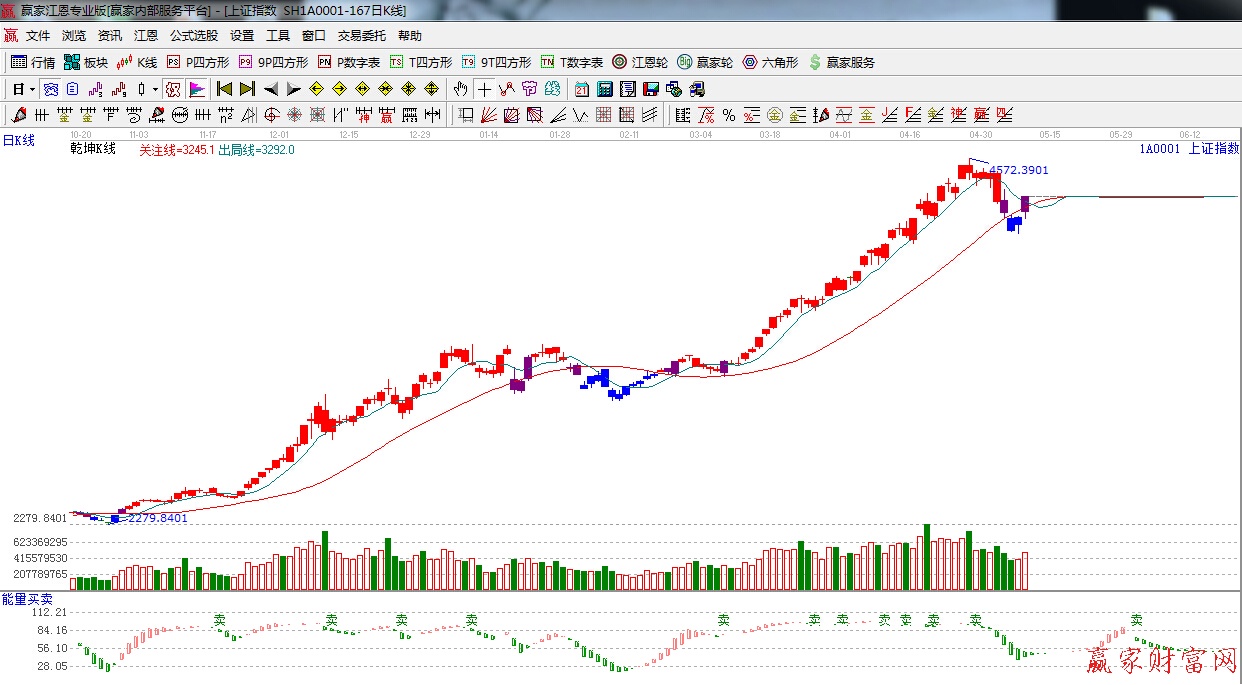Open the candlestick style dropdown arrow

coord(155,89)
